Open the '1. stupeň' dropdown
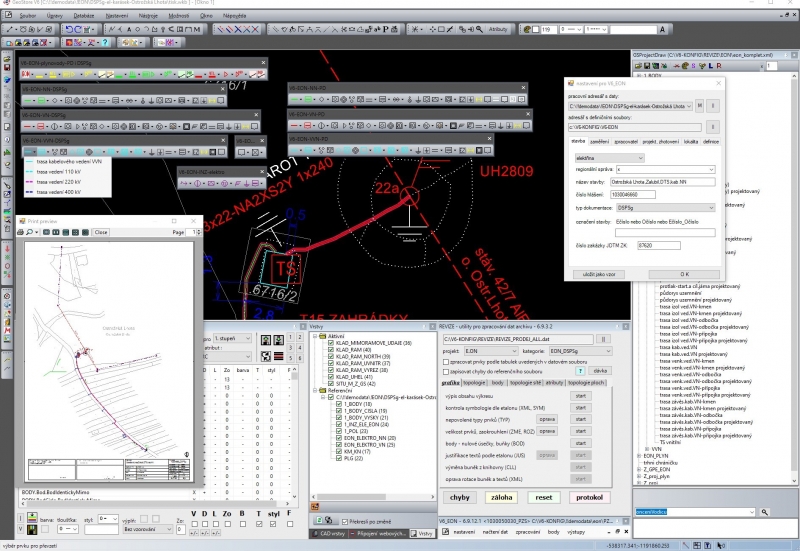800x551 pixels. pyautogui.click(x=233, y=338)
